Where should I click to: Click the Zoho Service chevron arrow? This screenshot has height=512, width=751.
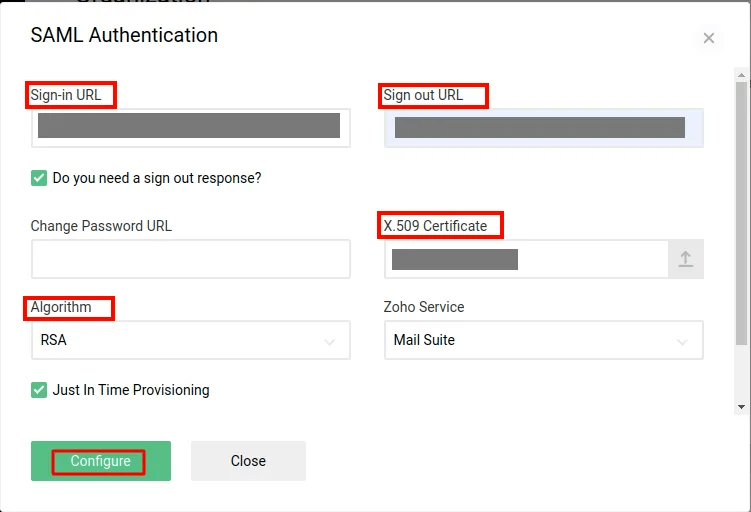click(x=683, y=341)
